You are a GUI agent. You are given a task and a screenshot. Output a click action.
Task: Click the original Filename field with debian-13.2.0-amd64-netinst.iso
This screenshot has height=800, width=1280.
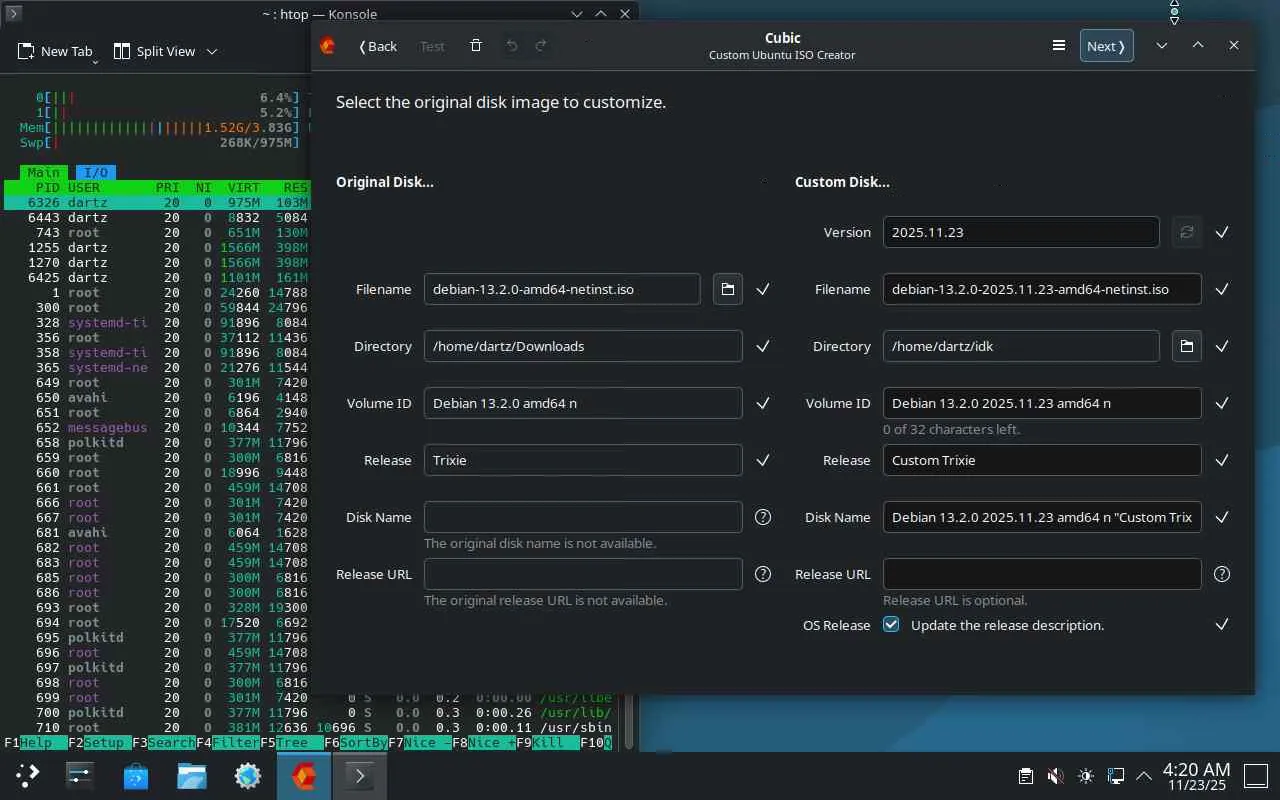coord(562,289)
